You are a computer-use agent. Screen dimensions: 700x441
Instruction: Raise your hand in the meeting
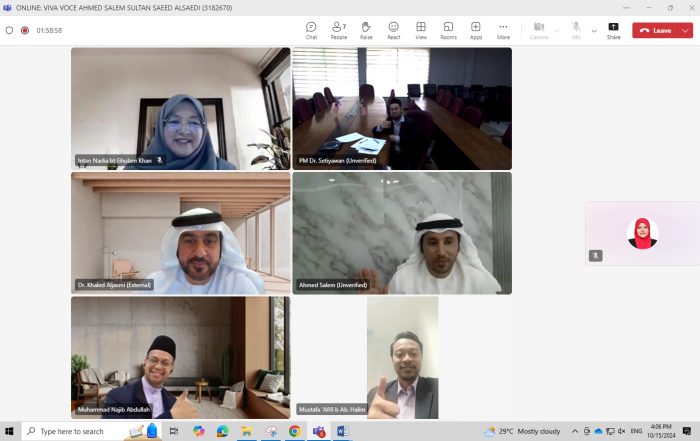point(366,30)
